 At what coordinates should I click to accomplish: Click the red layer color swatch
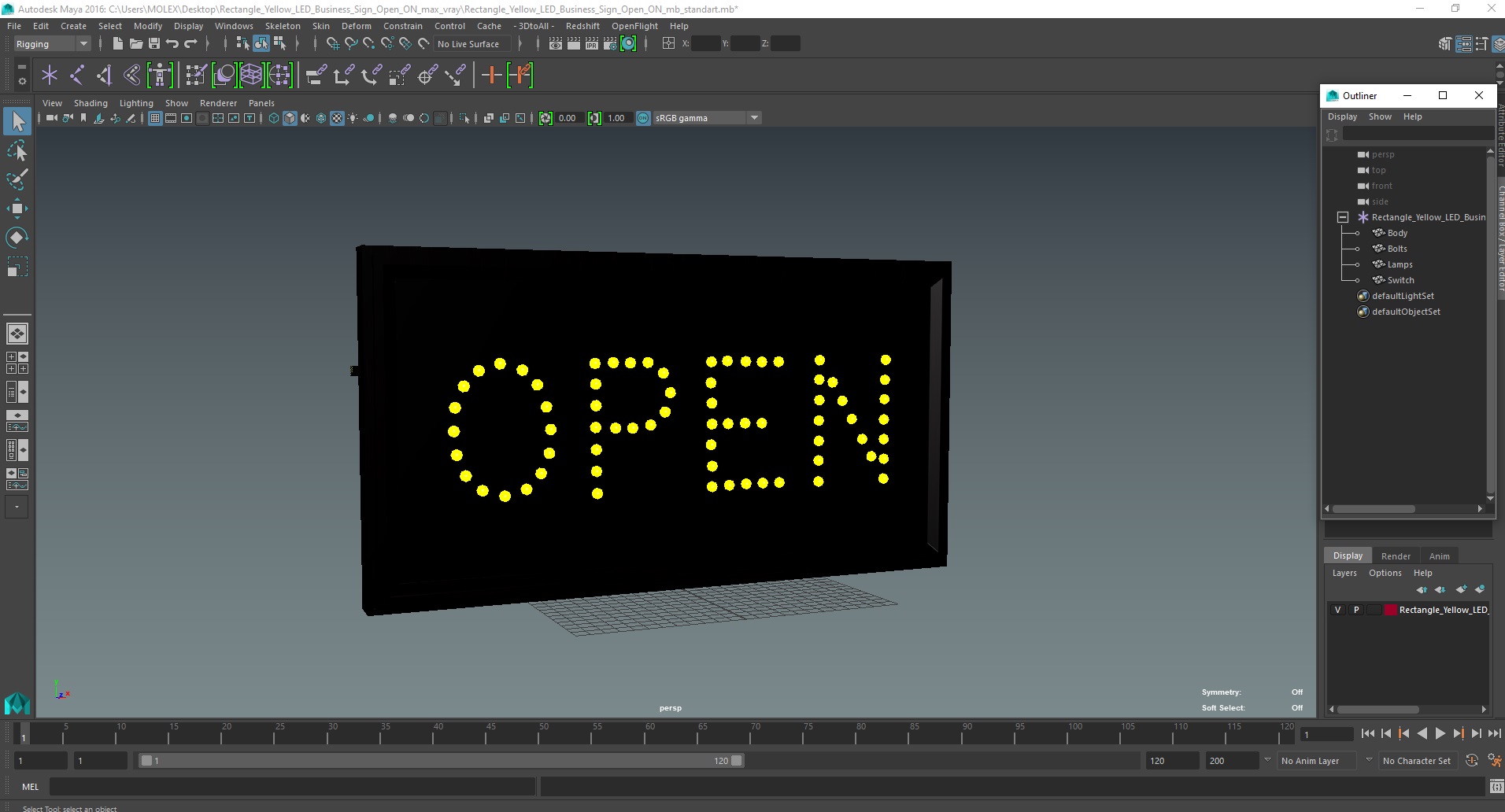[1391, 610]
